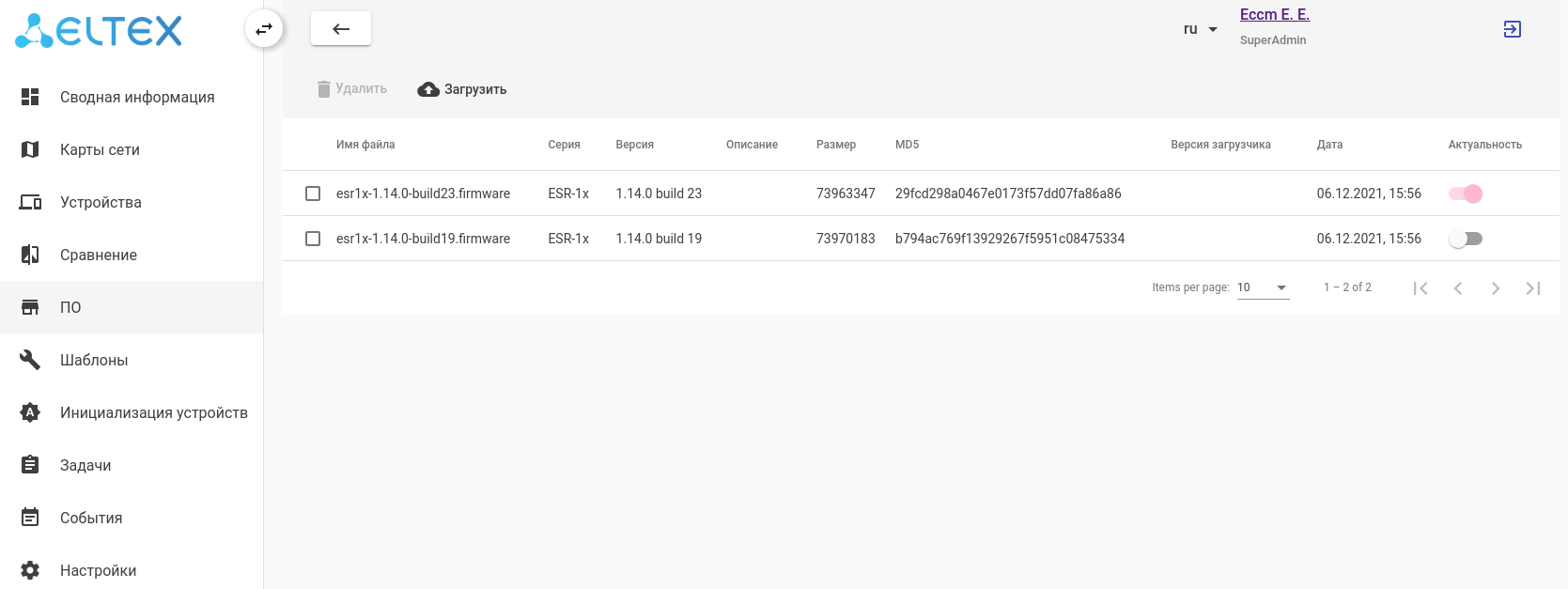Click the cloud upload icon
Viewport: 1568px width, 589px height.
(x=428, y=89)
